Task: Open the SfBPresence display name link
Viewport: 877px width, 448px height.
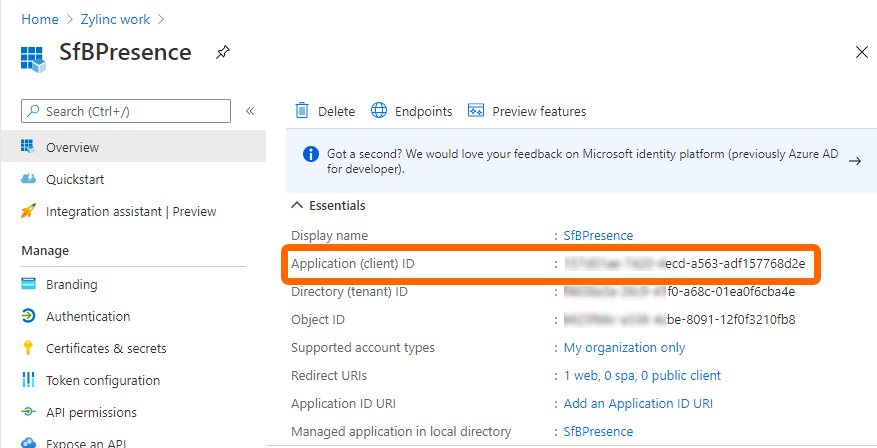Action: click(598, 235)
